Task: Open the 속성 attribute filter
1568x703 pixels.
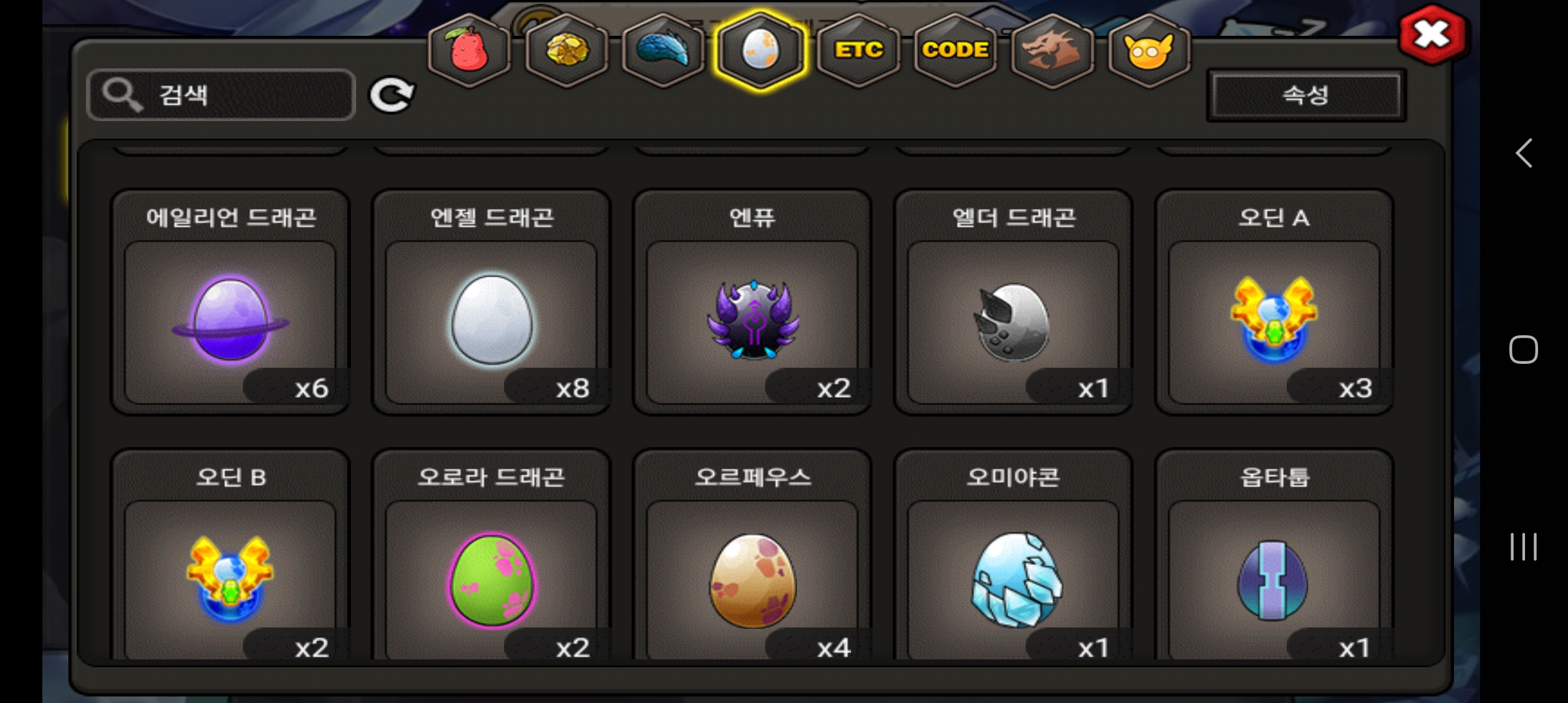Action: pyautogui.click(x=1306, y=95)
